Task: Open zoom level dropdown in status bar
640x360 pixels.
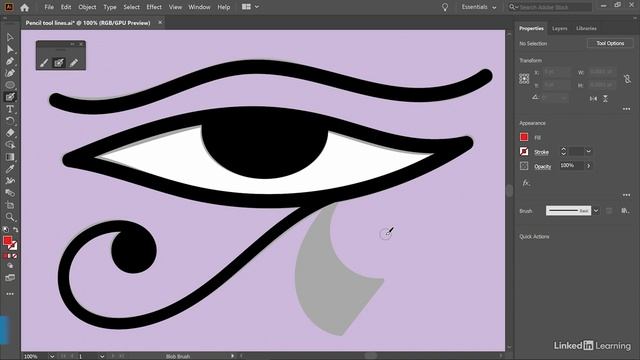Action: click(52, 356)
